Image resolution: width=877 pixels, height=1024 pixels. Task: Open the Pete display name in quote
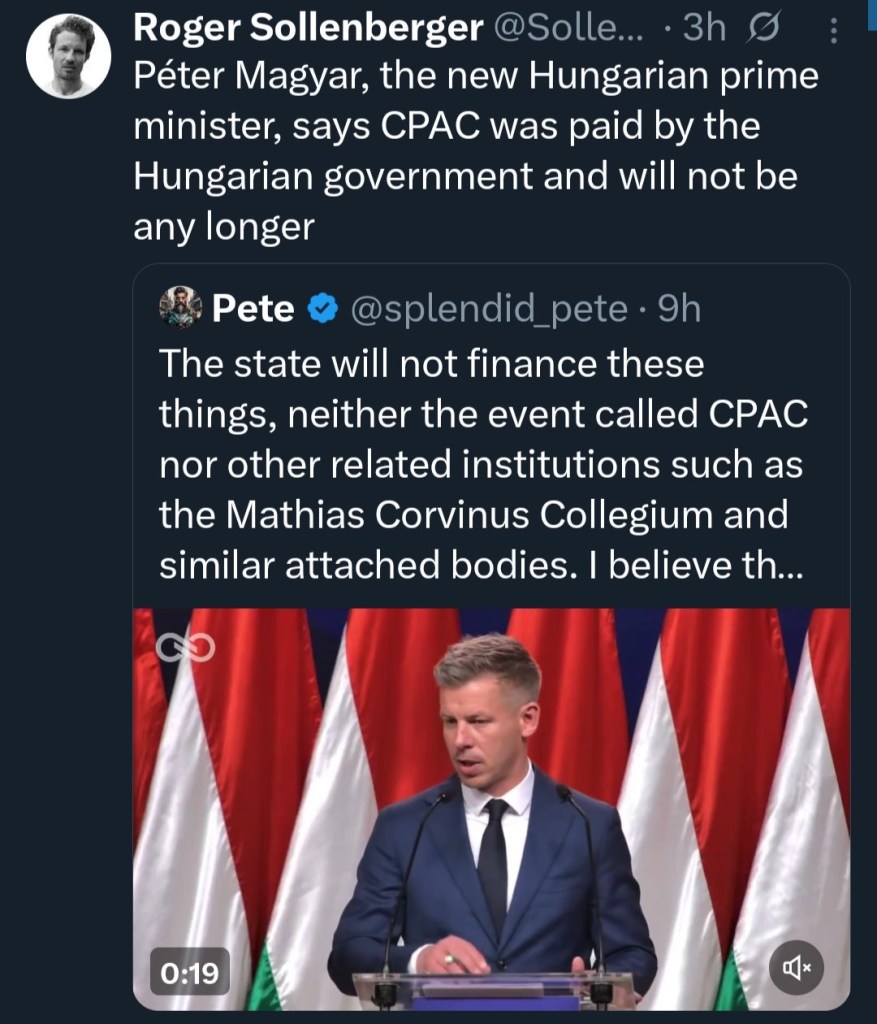[254, 310]
